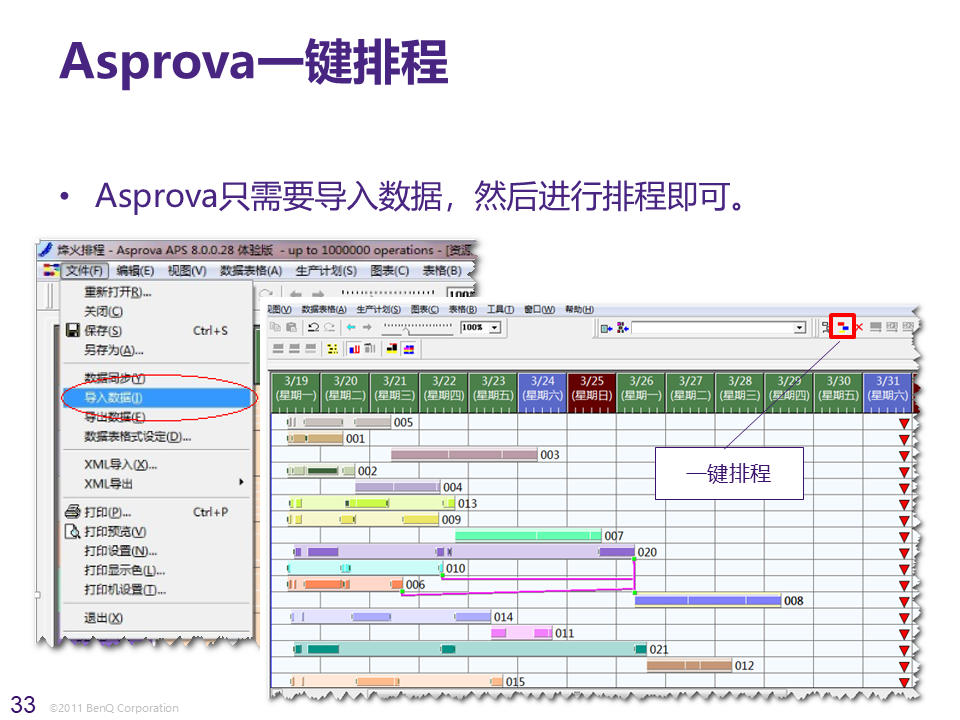This screenshot has width=960, height=720.
Task: Select 导入数据(I) from the File menu
Action: point(158,397)
